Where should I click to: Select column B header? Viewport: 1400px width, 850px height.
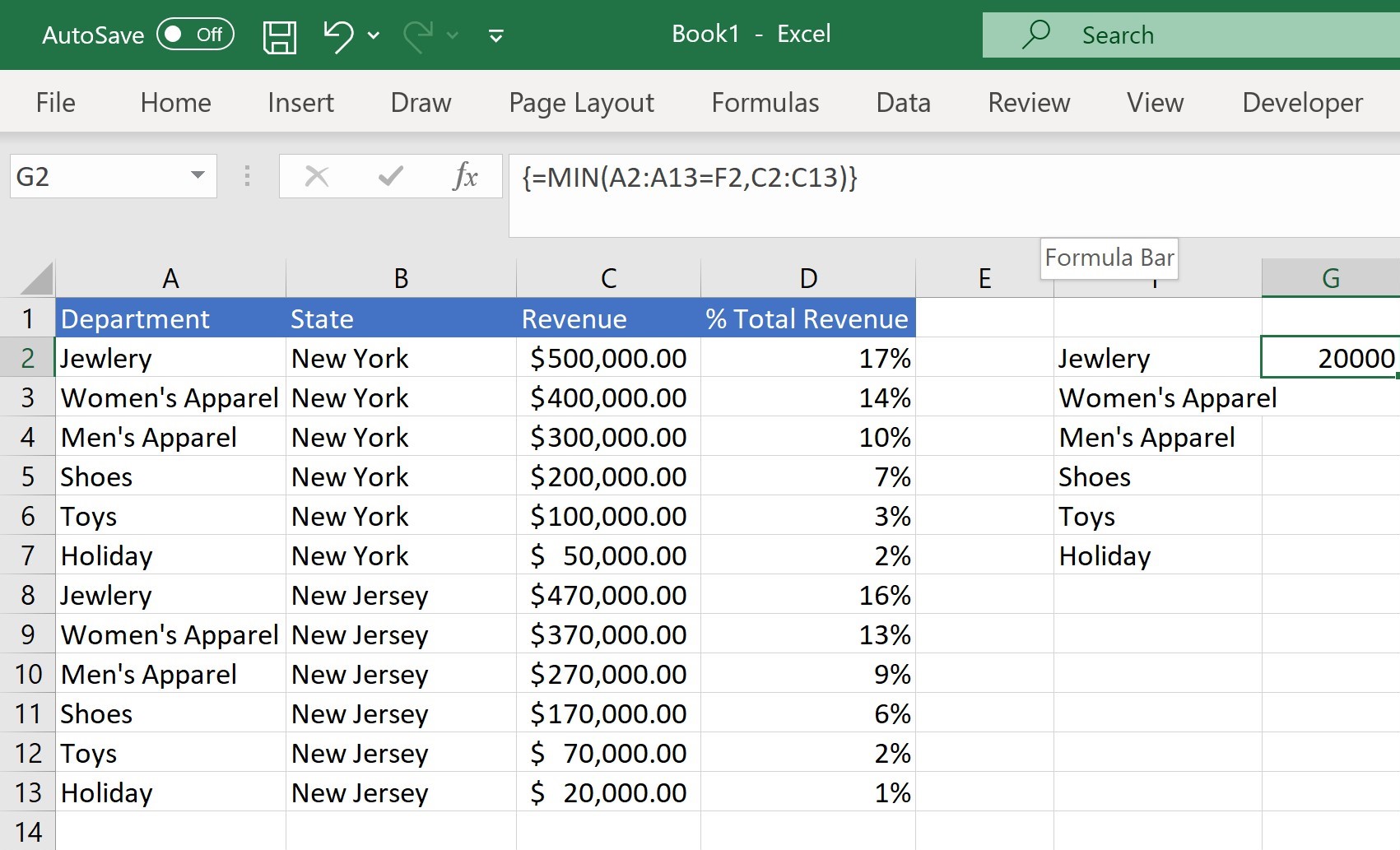point(401,279)
